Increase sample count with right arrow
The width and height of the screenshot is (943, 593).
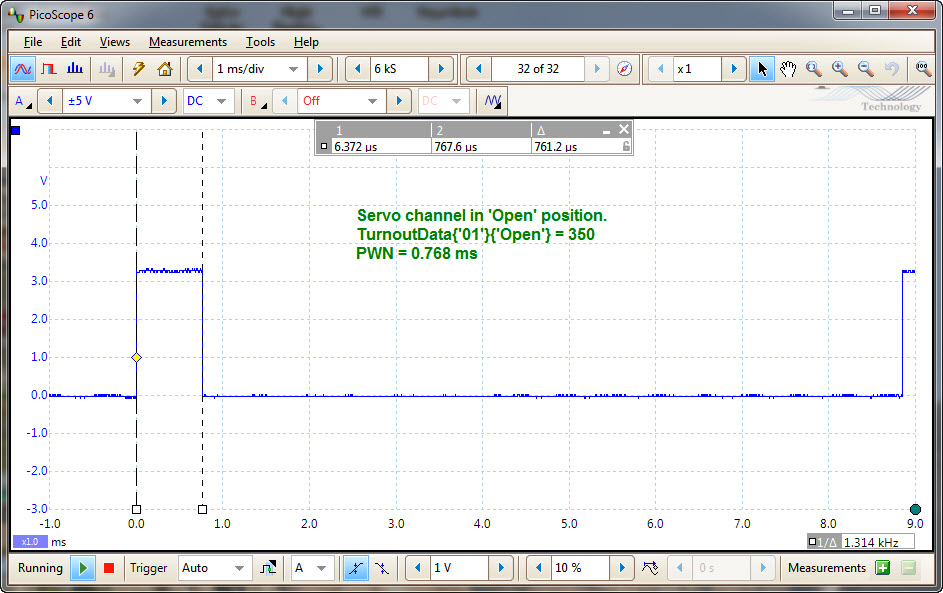(x=441, y=69)
